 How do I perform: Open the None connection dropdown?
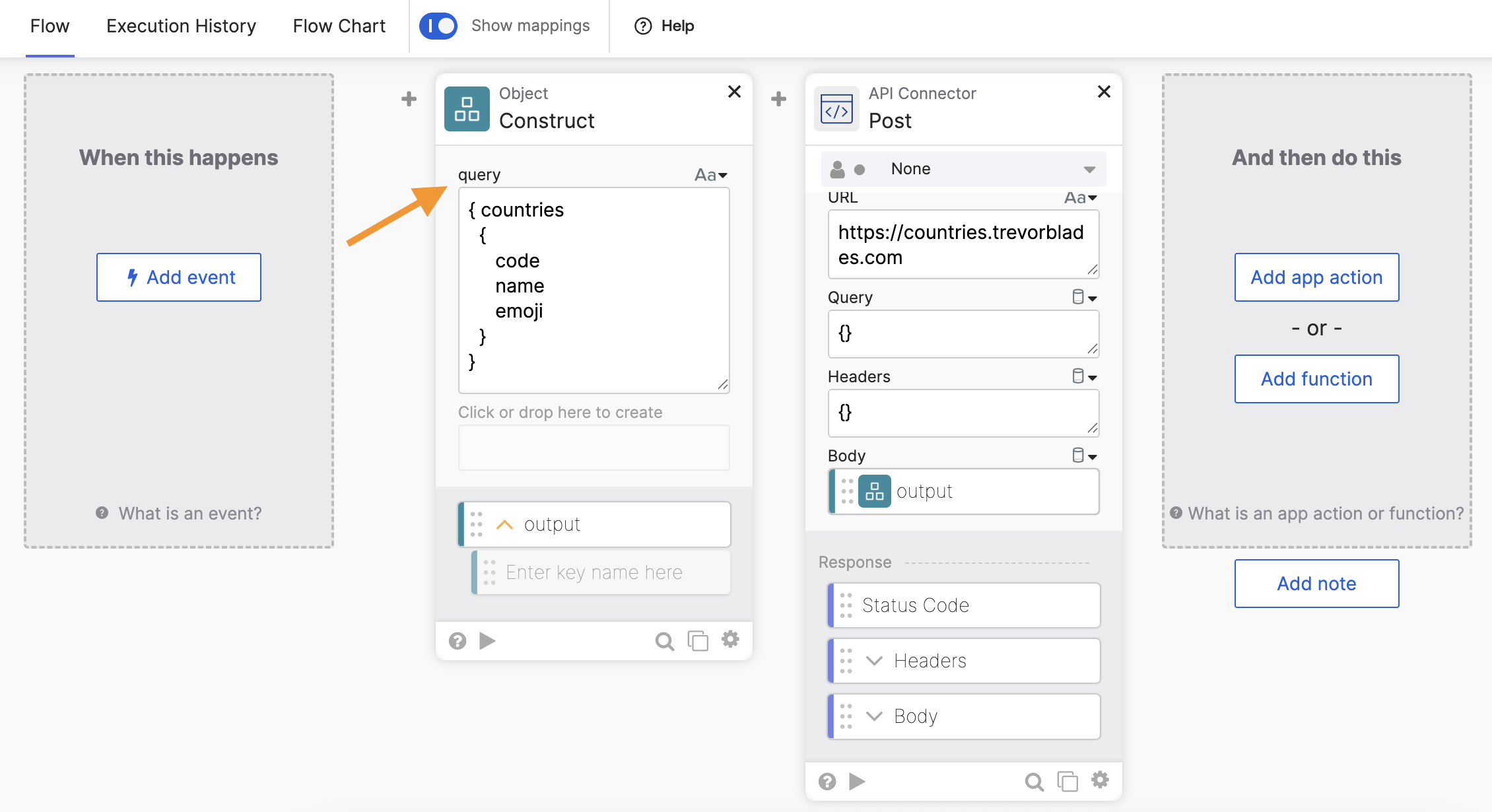963,169
